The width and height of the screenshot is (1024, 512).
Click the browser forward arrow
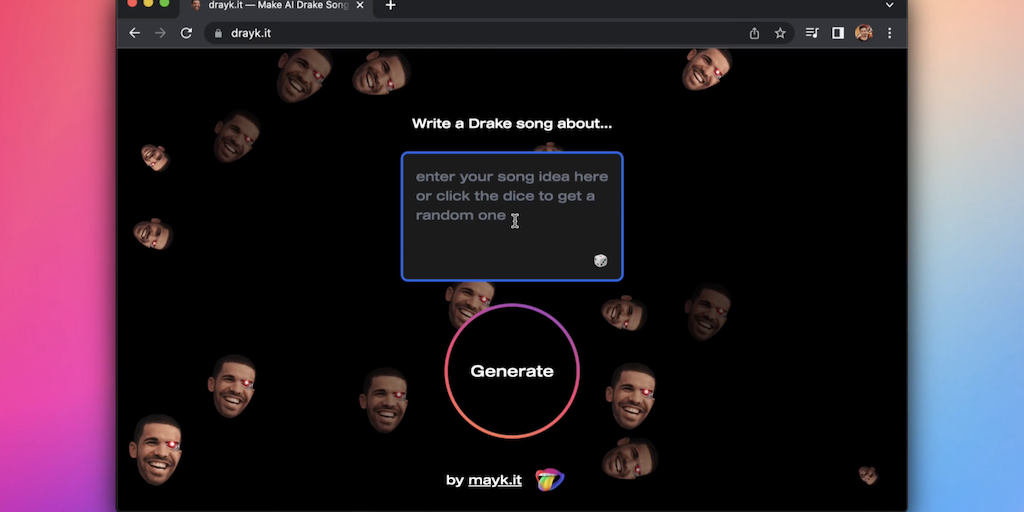point(160,33)
